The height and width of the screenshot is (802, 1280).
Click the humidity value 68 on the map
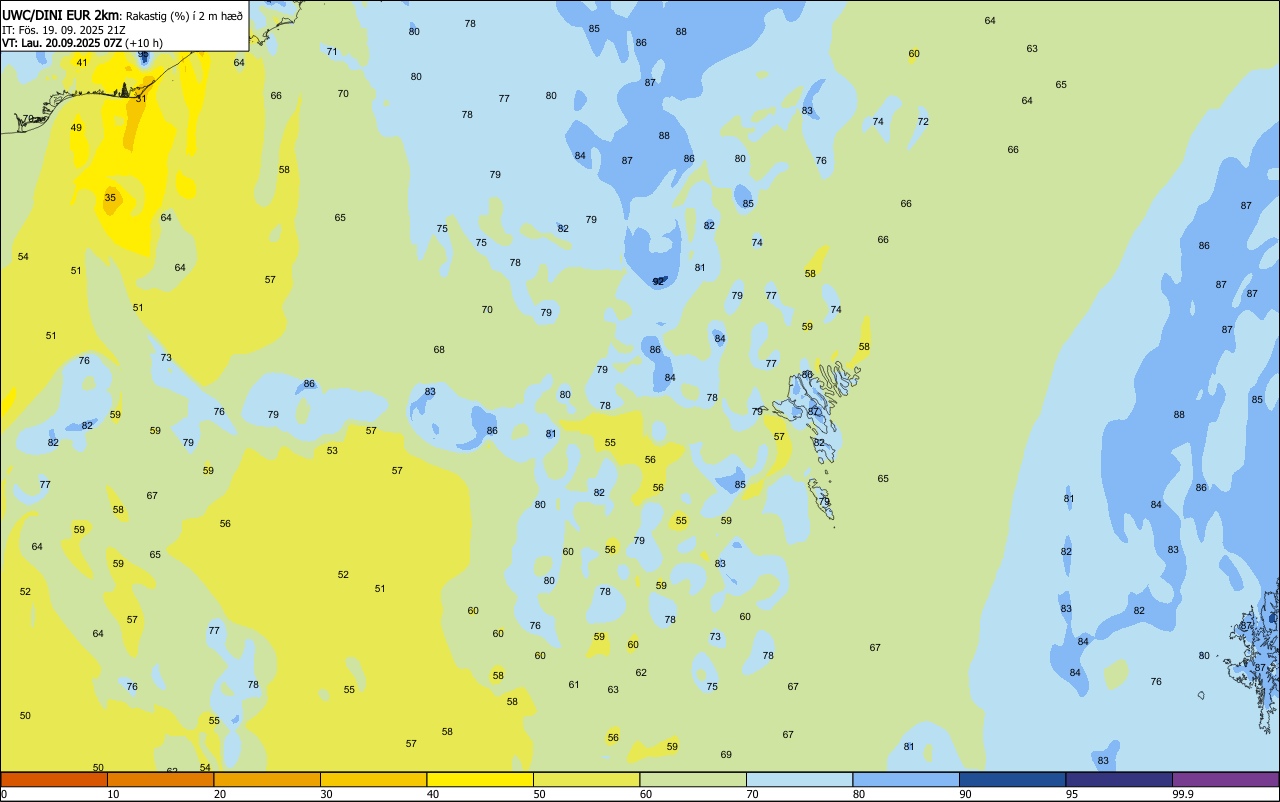click(439, 350)
